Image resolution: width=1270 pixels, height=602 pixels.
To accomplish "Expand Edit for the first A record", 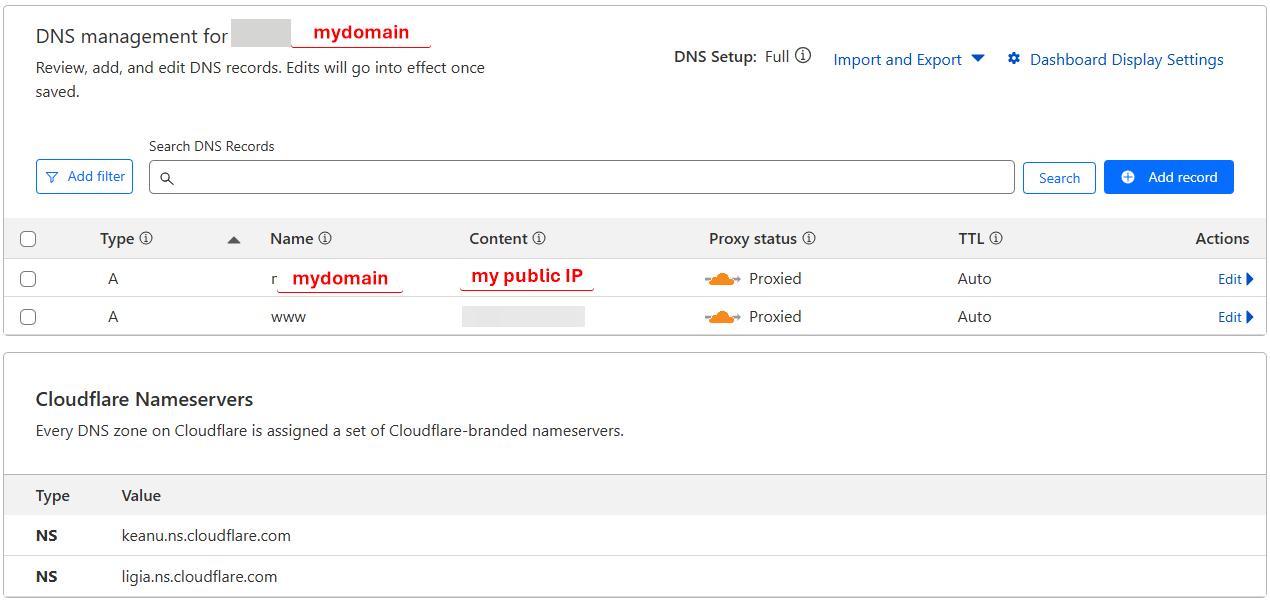I will pos(1236,279).
